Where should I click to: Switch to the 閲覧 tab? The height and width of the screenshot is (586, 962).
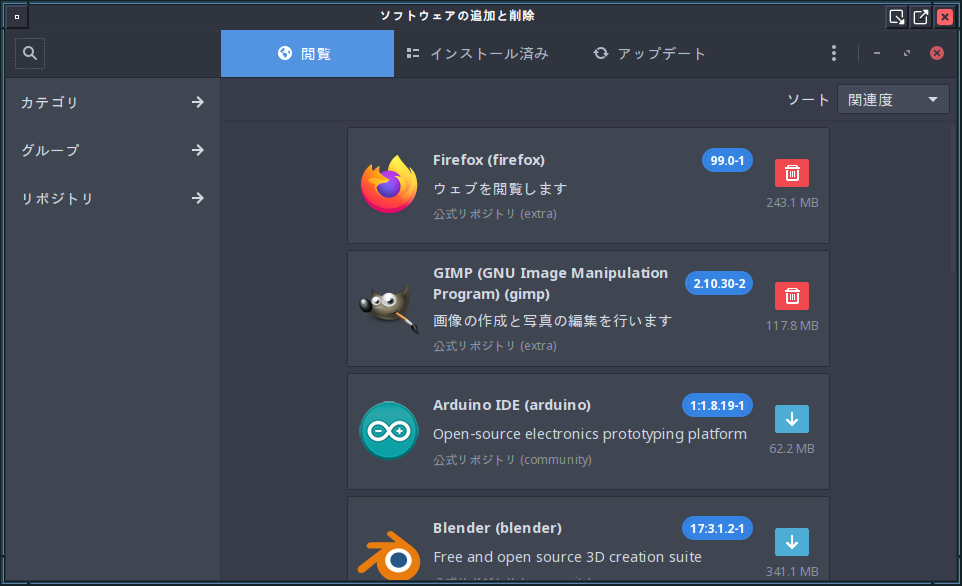(x=307, y=53)
